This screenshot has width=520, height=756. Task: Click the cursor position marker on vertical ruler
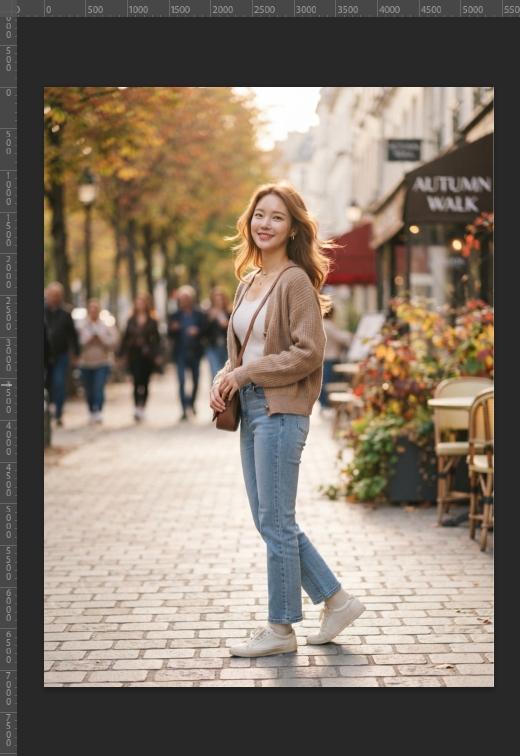tap(7, 385)
